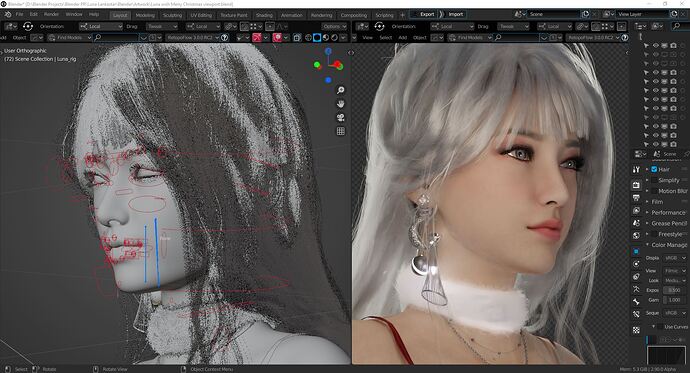Expand the Performance panel
This screenshot has width=690, height=373.
pos(668,212)
